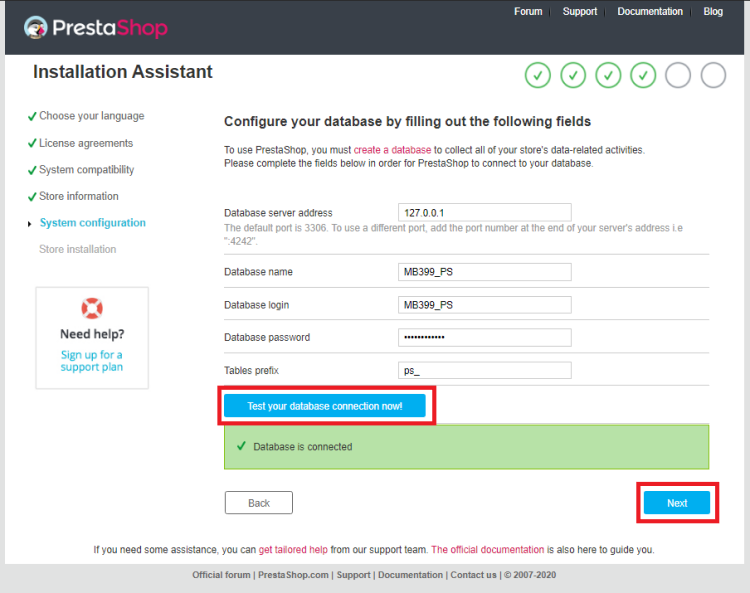Open the Forum link in header
The image size is (750, 593).
pos(528,11)
